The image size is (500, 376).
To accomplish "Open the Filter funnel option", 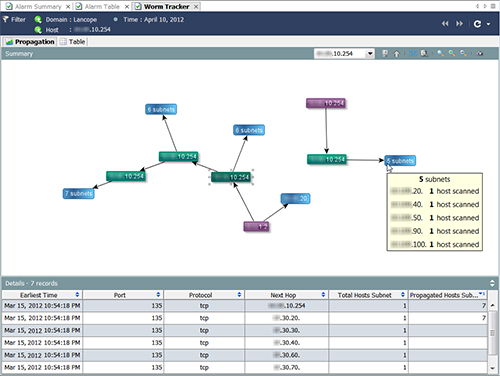I will [14, 19].
